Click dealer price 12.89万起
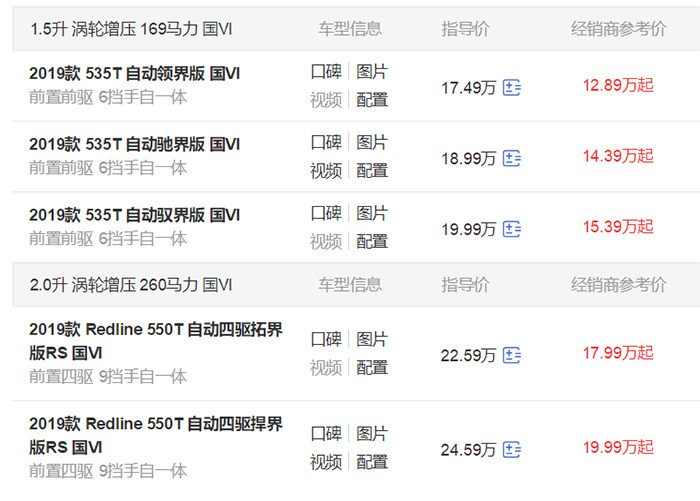 tap(617, 85)
